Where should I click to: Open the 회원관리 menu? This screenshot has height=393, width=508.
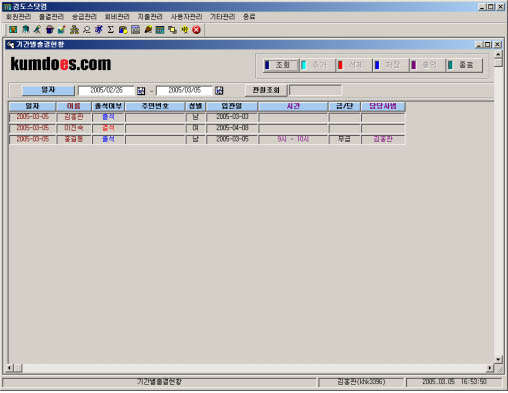[18, 17]
